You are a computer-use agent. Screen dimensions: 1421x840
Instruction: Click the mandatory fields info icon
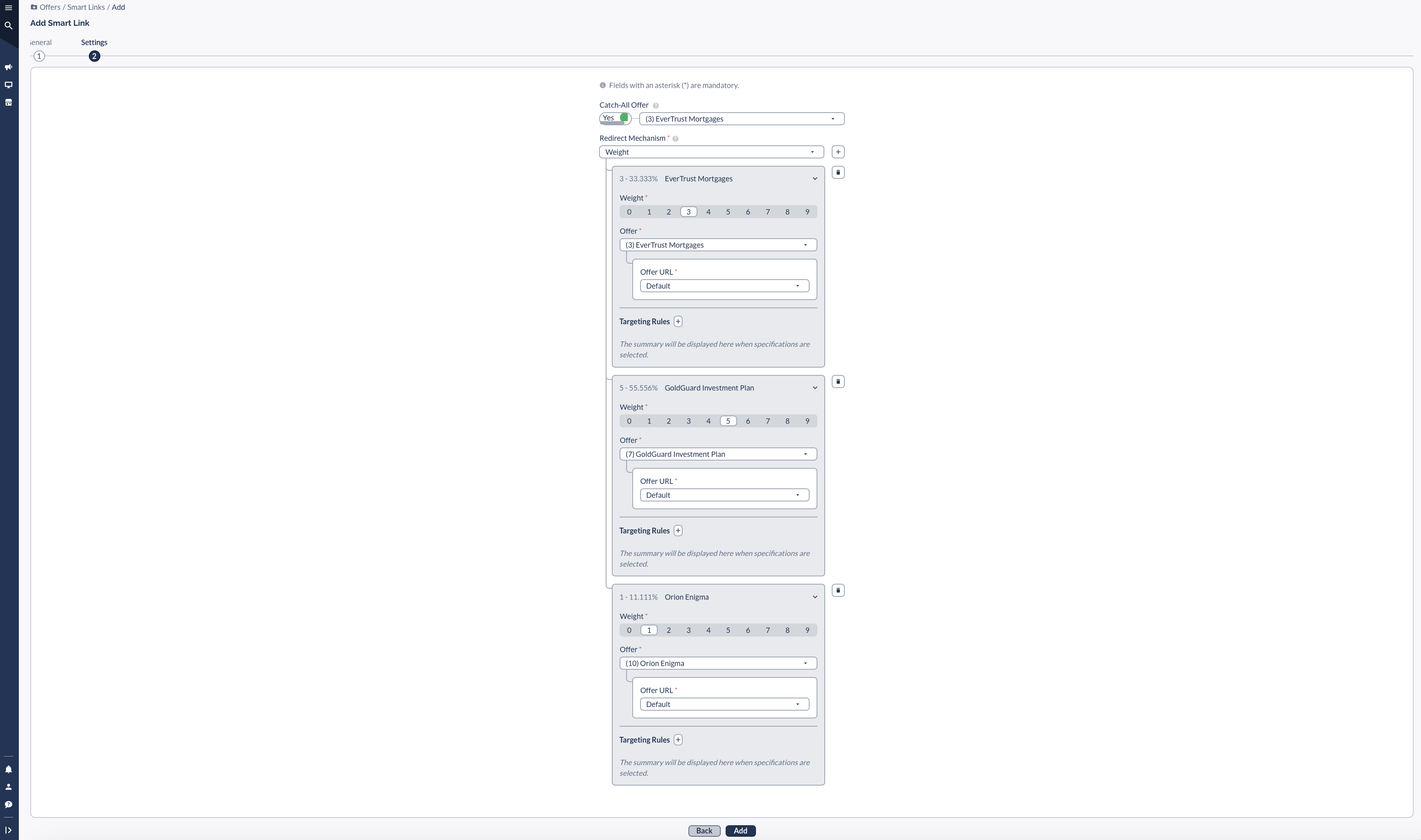(x=603, y=86)
